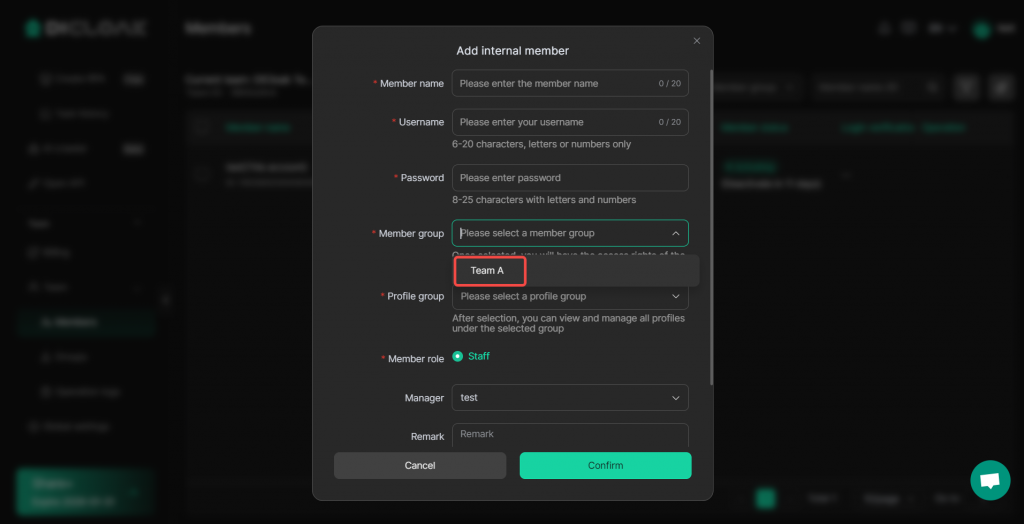Click the green current page number

[765, 498]
